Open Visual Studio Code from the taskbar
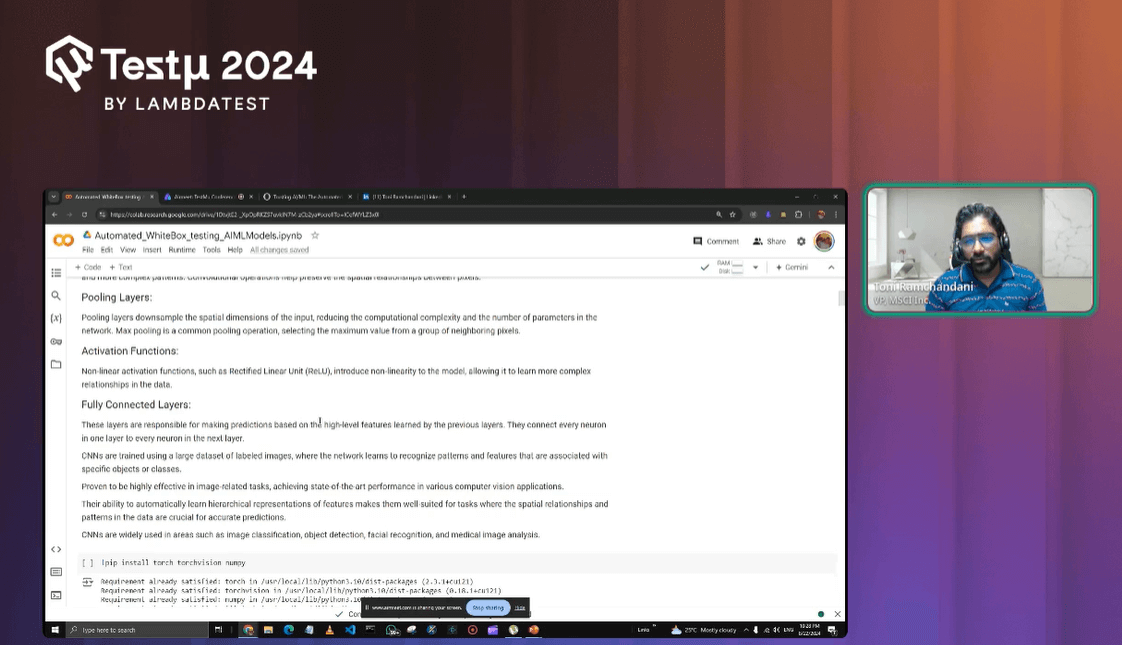 pos(350,630)
